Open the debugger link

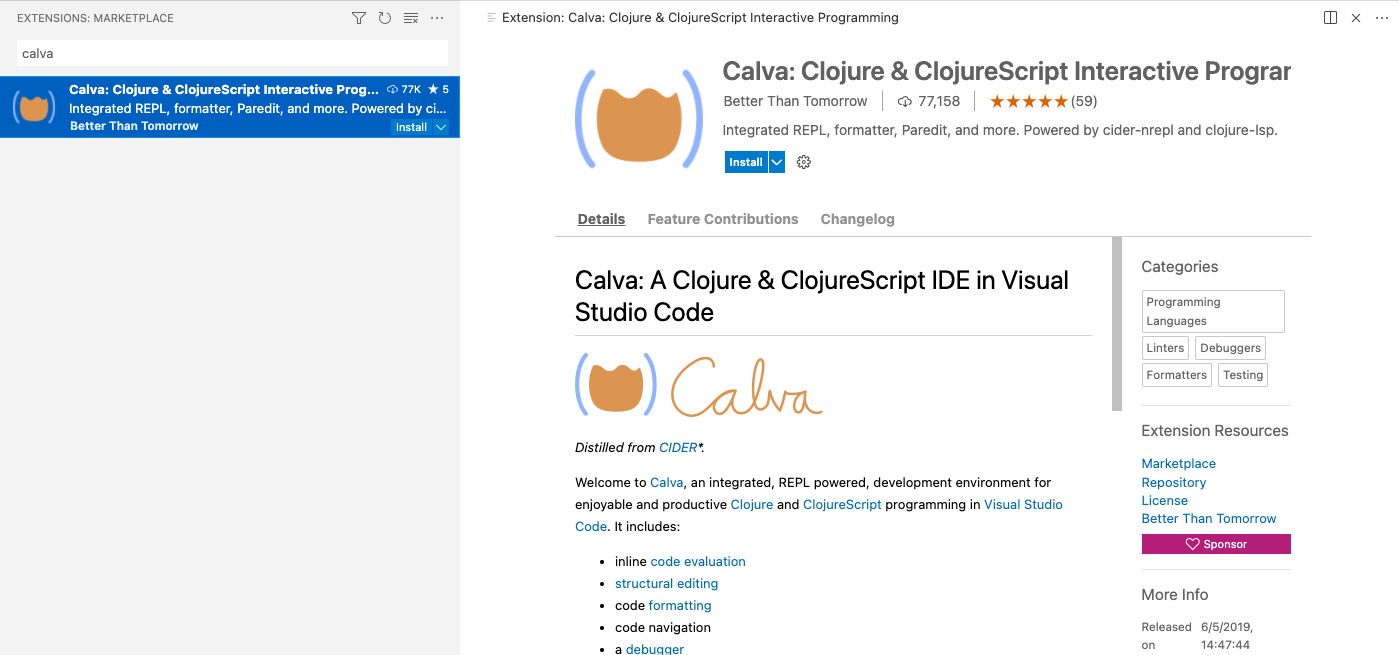[655, 649]
